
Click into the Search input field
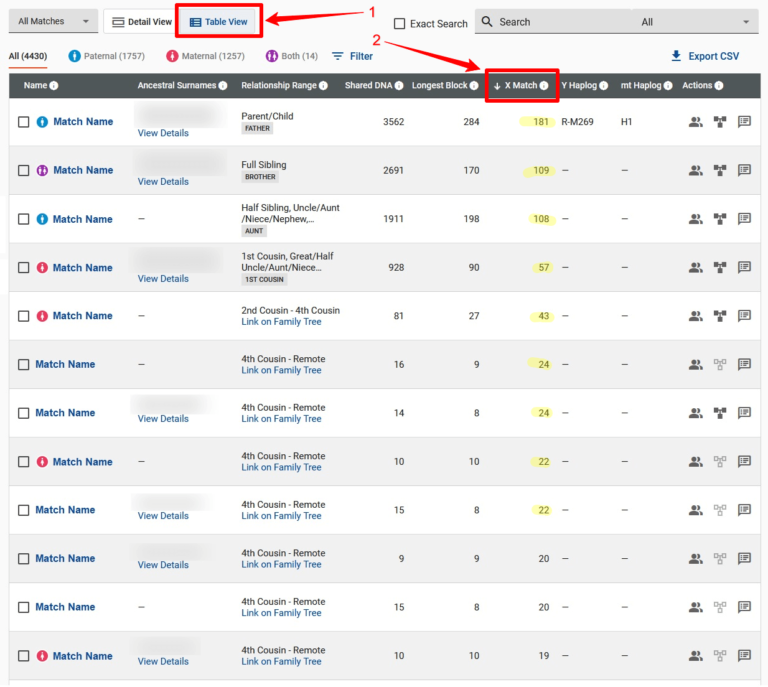click(x=560, y=22)
